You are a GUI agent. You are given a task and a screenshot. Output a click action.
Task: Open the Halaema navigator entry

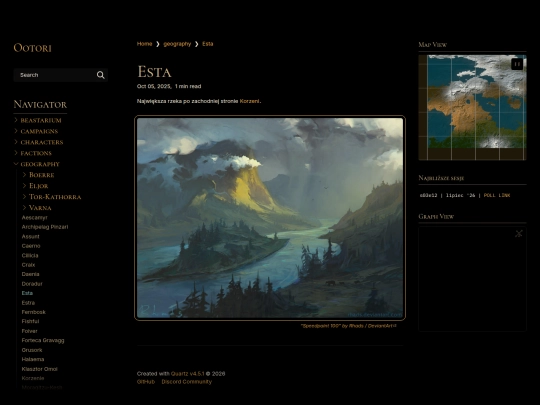pyautogui.click(x=33, y=359)
